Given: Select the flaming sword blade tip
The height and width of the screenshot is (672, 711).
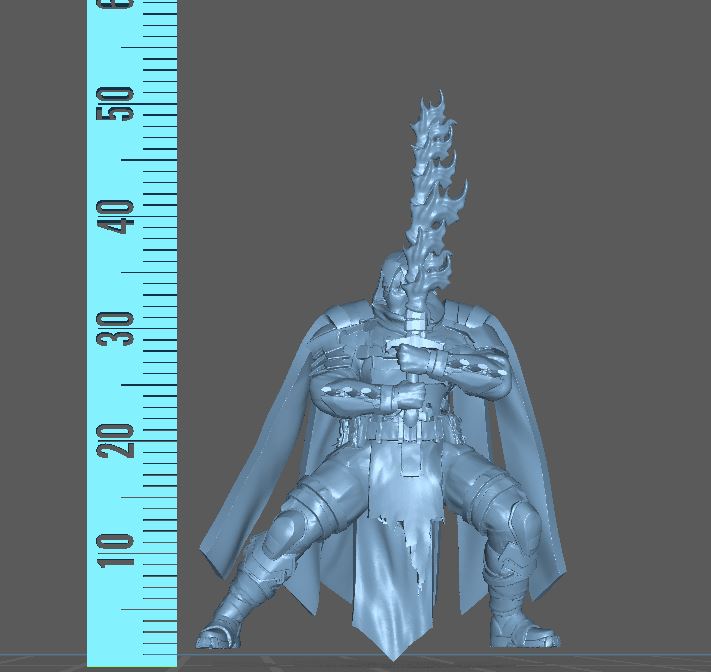Looking at the screenshot, I should coord(437,105).
